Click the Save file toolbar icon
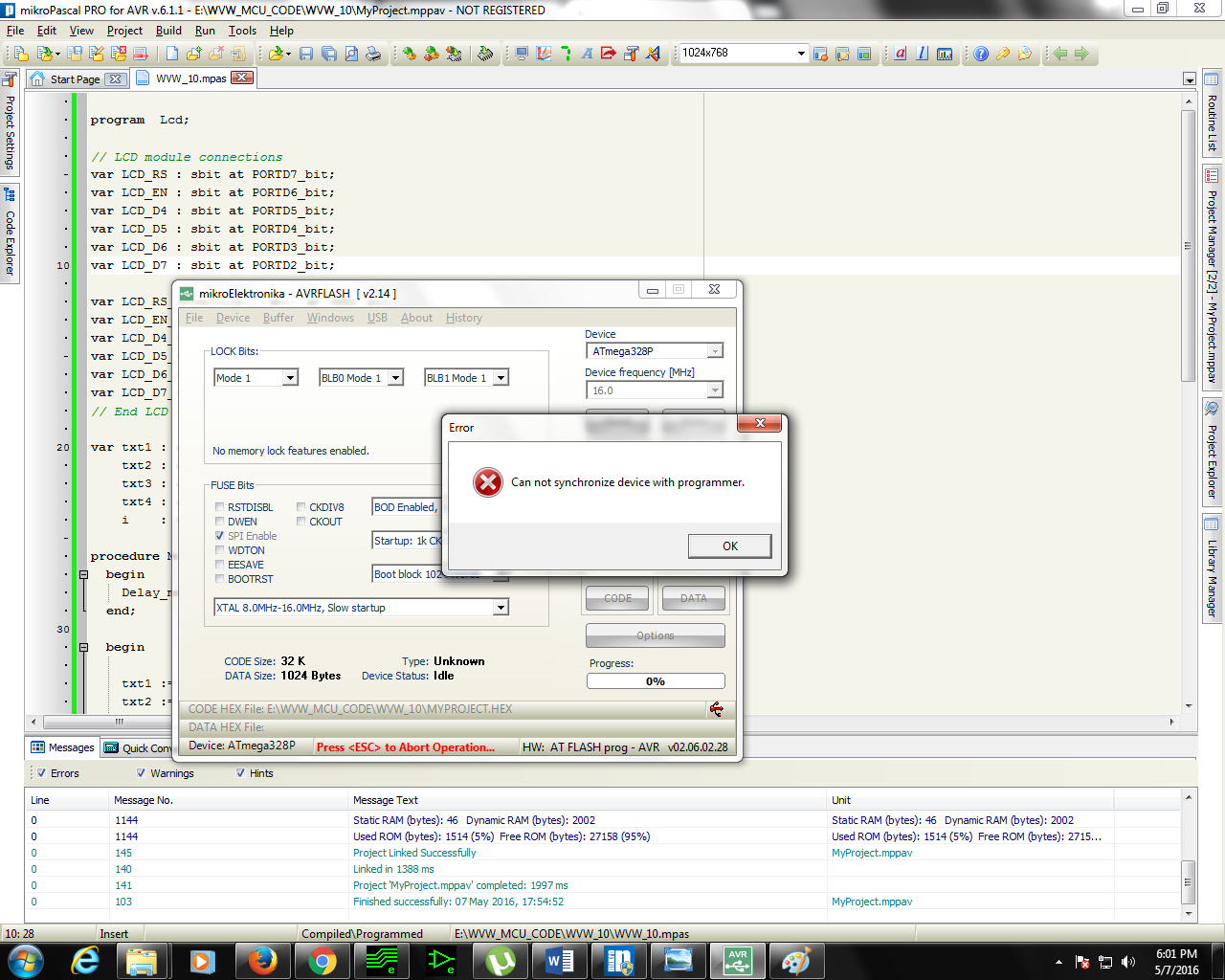Image resolution: width=1225 pixels, height=980 pixels. point(306,54)
